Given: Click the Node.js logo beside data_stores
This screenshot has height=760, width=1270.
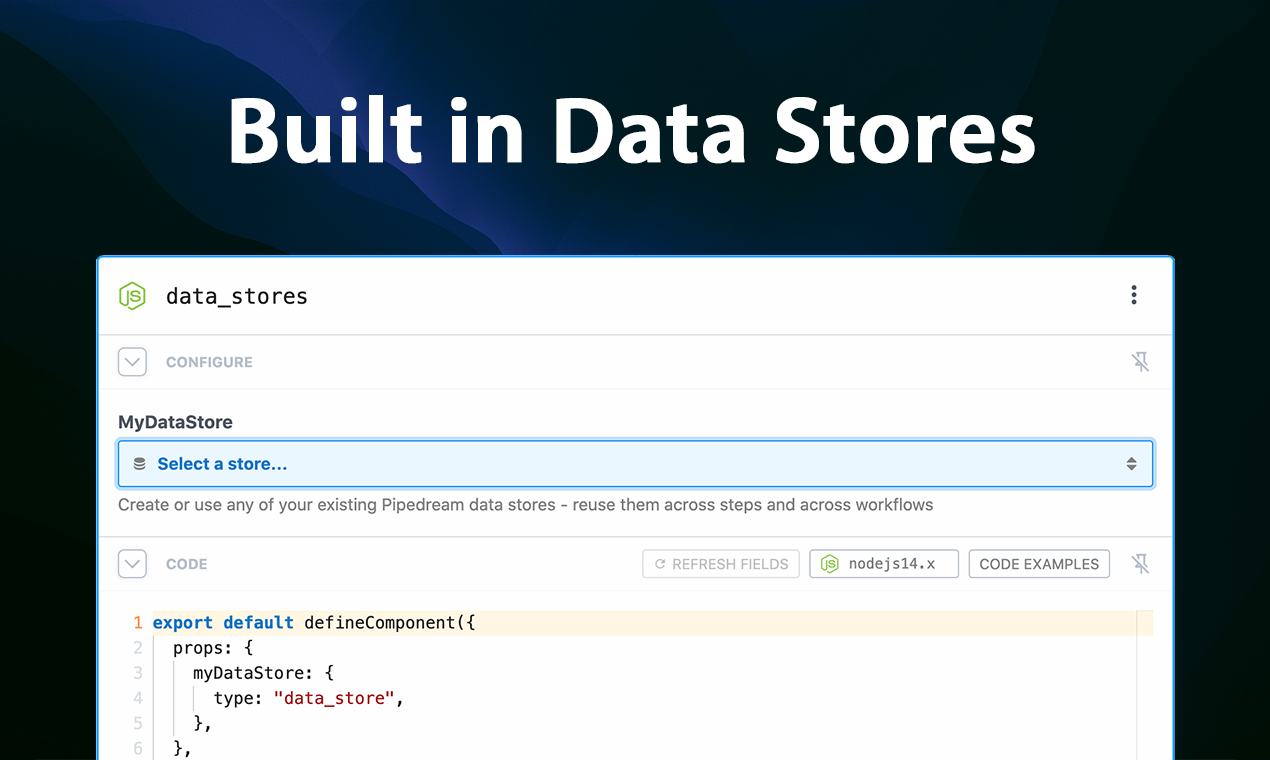Looking at the screenshot, I should 132,296.
